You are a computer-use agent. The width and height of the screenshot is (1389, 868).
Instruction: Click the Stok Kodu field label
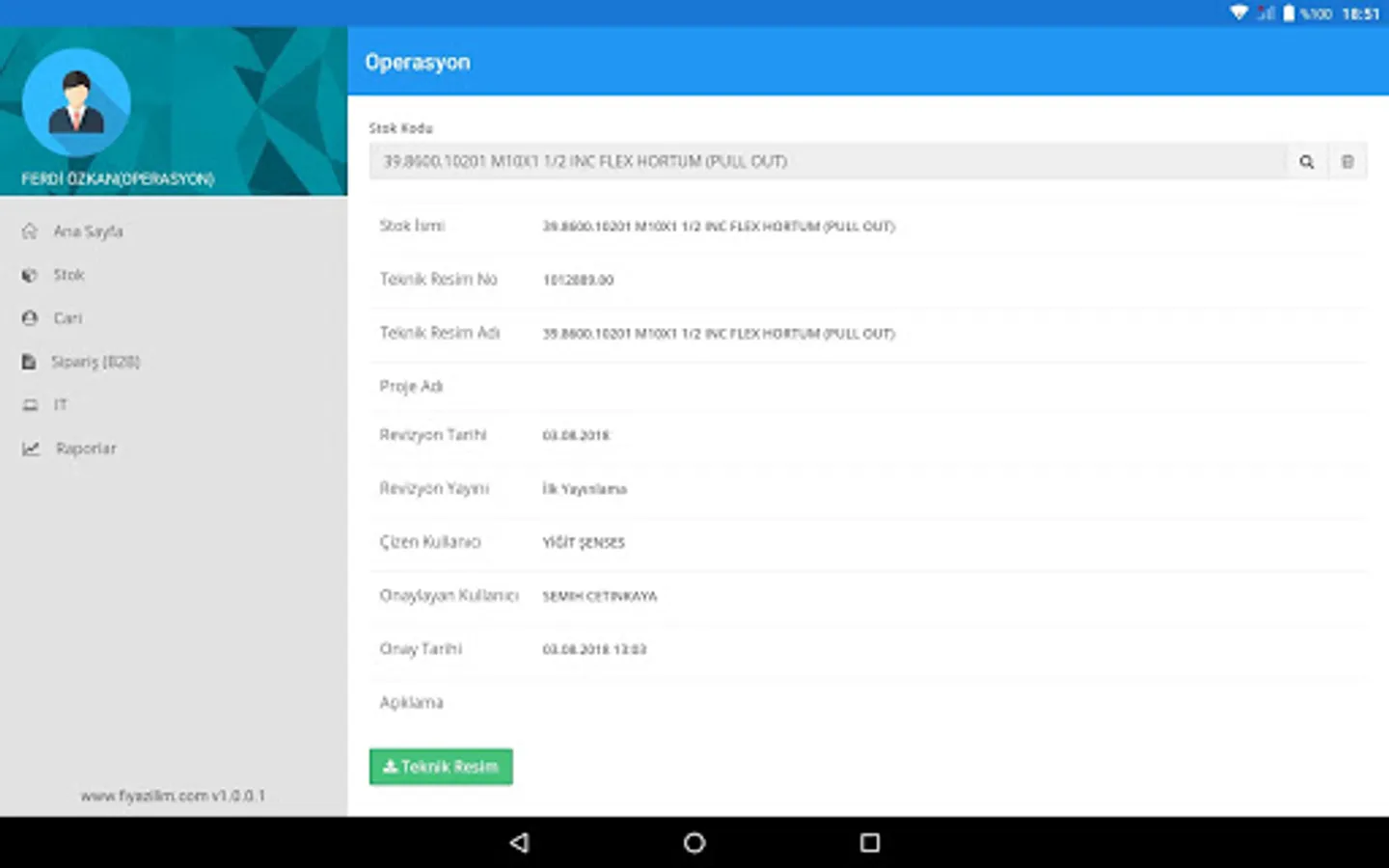[400, 128]
